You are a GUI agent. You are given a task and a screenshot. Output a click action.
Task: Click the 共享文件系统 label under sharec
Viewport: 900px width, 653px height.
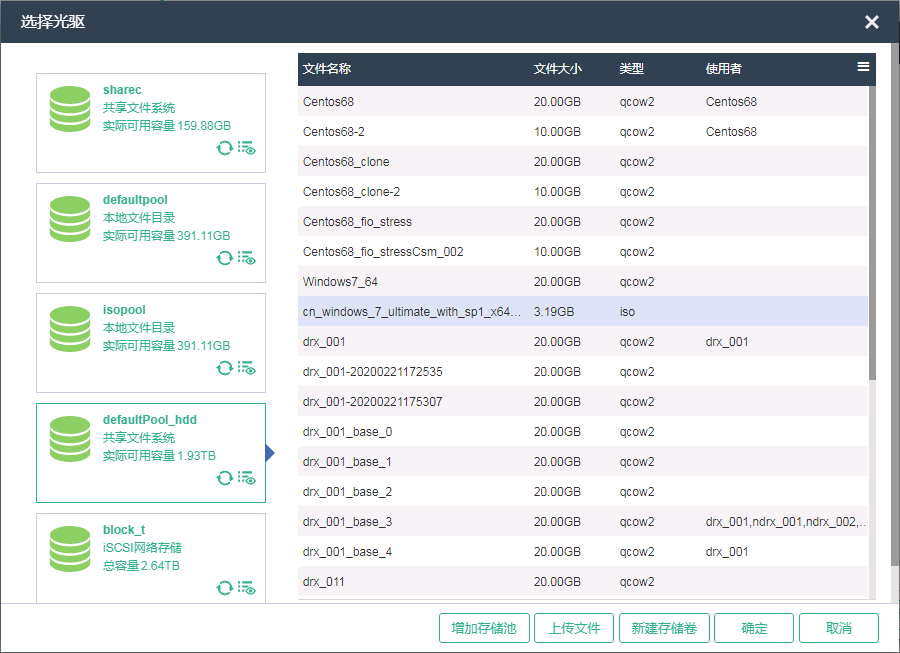tap(139, 108)
